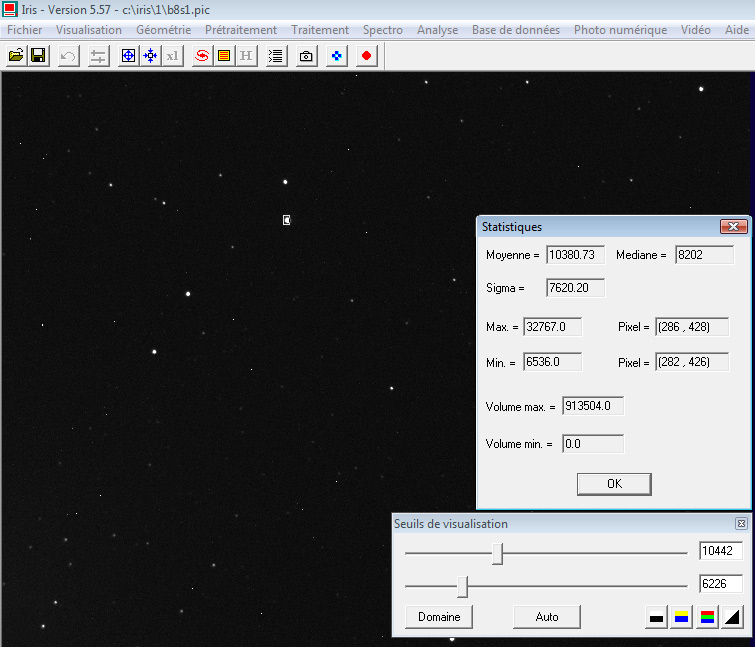The height and width of the screenshot is (647, 755).
Task: Select Volume max. value 913504.0
Action: click(x=593, y=406)
